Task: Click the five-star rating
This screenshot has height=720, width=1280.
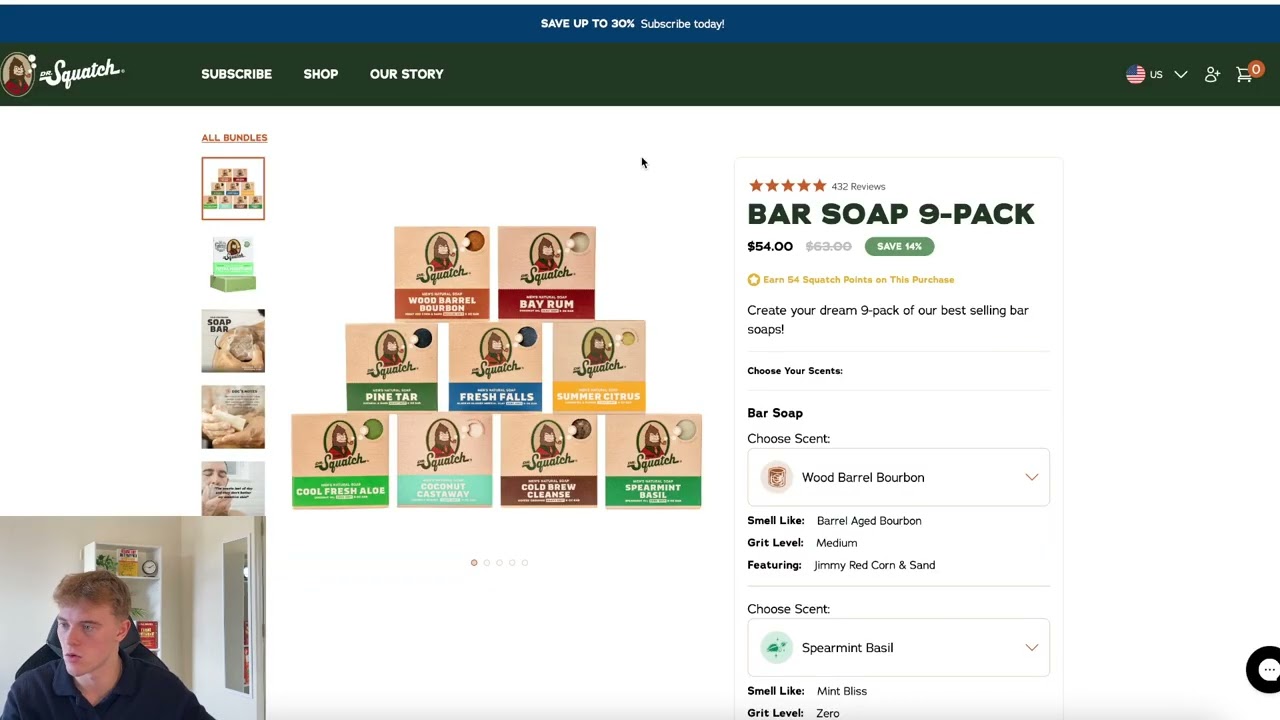Action: point(787,186)
